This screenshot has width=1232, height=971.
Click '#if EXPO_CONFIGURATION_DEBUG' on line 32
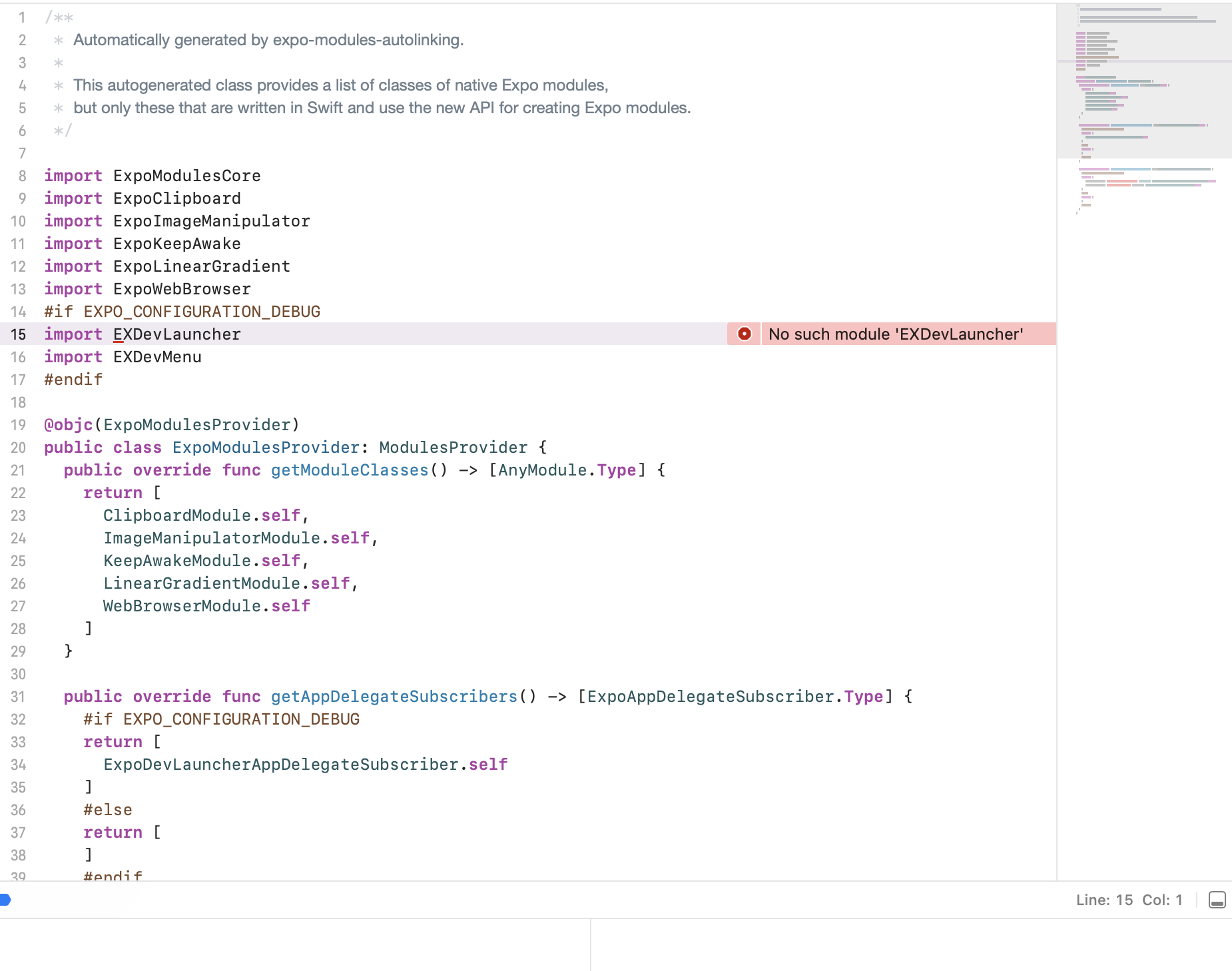coord(222,719)
